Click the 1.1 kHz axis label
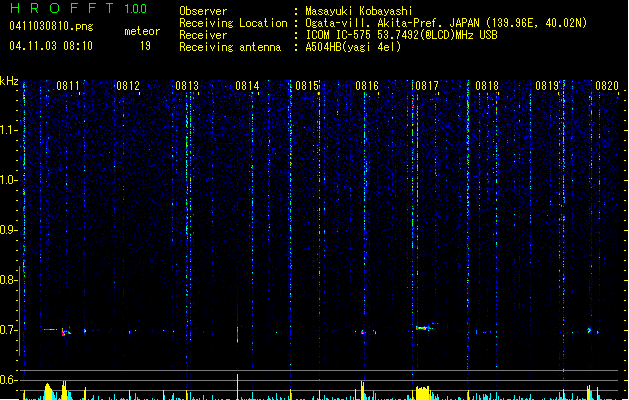The width and height of the screenshot is (629, 400). point(8,130)
